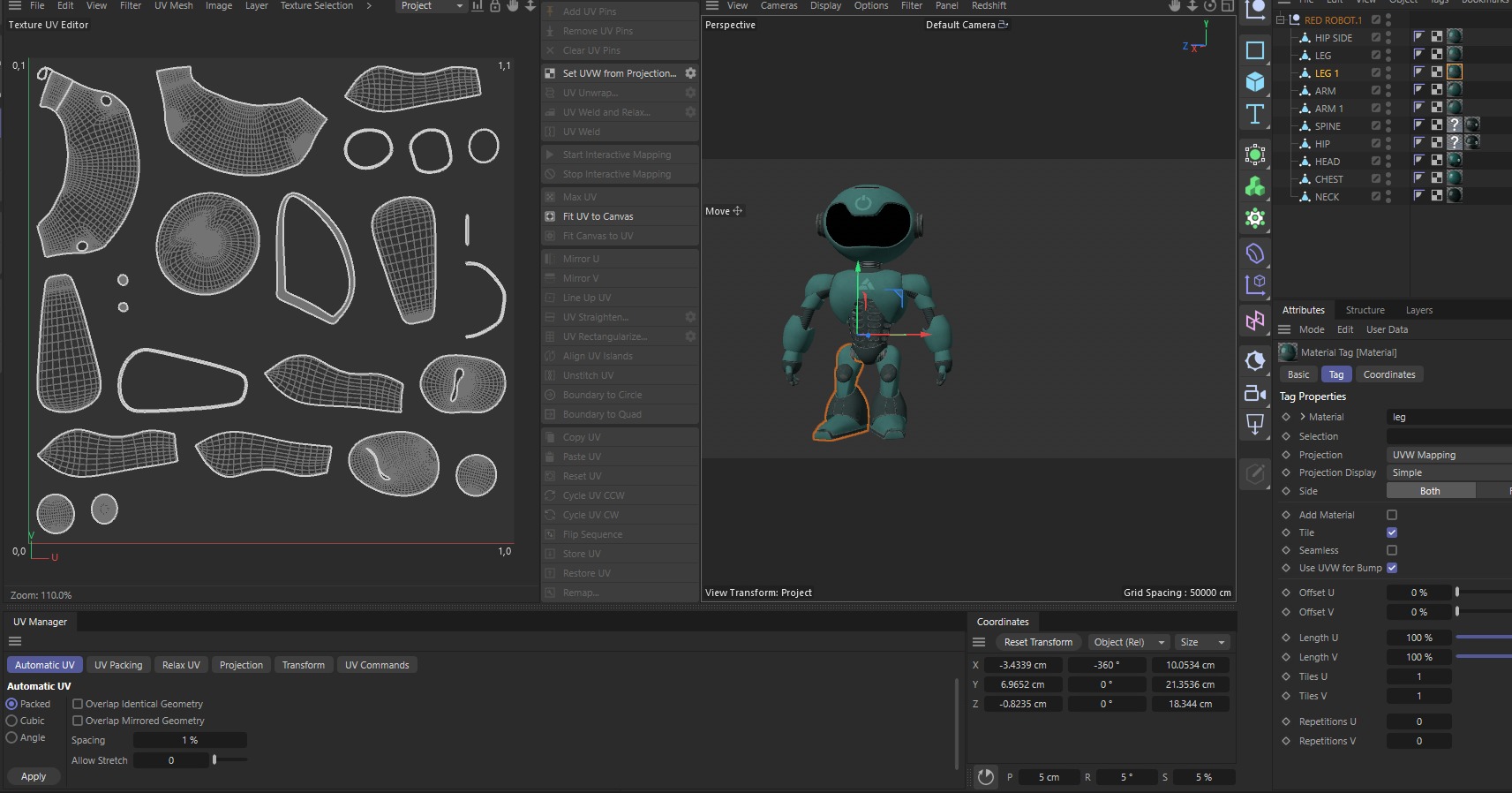The image size is (1512, 793).
Task: Click the Reset Transform button
Action: (x=1038, y=642)
